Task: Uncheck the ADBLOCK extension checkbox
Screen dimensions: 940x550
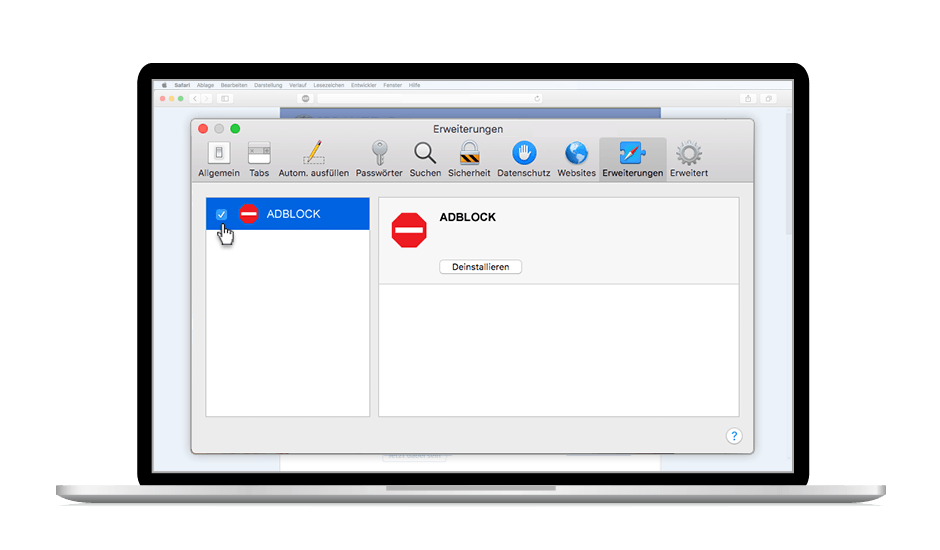Action: coord(221,214)
